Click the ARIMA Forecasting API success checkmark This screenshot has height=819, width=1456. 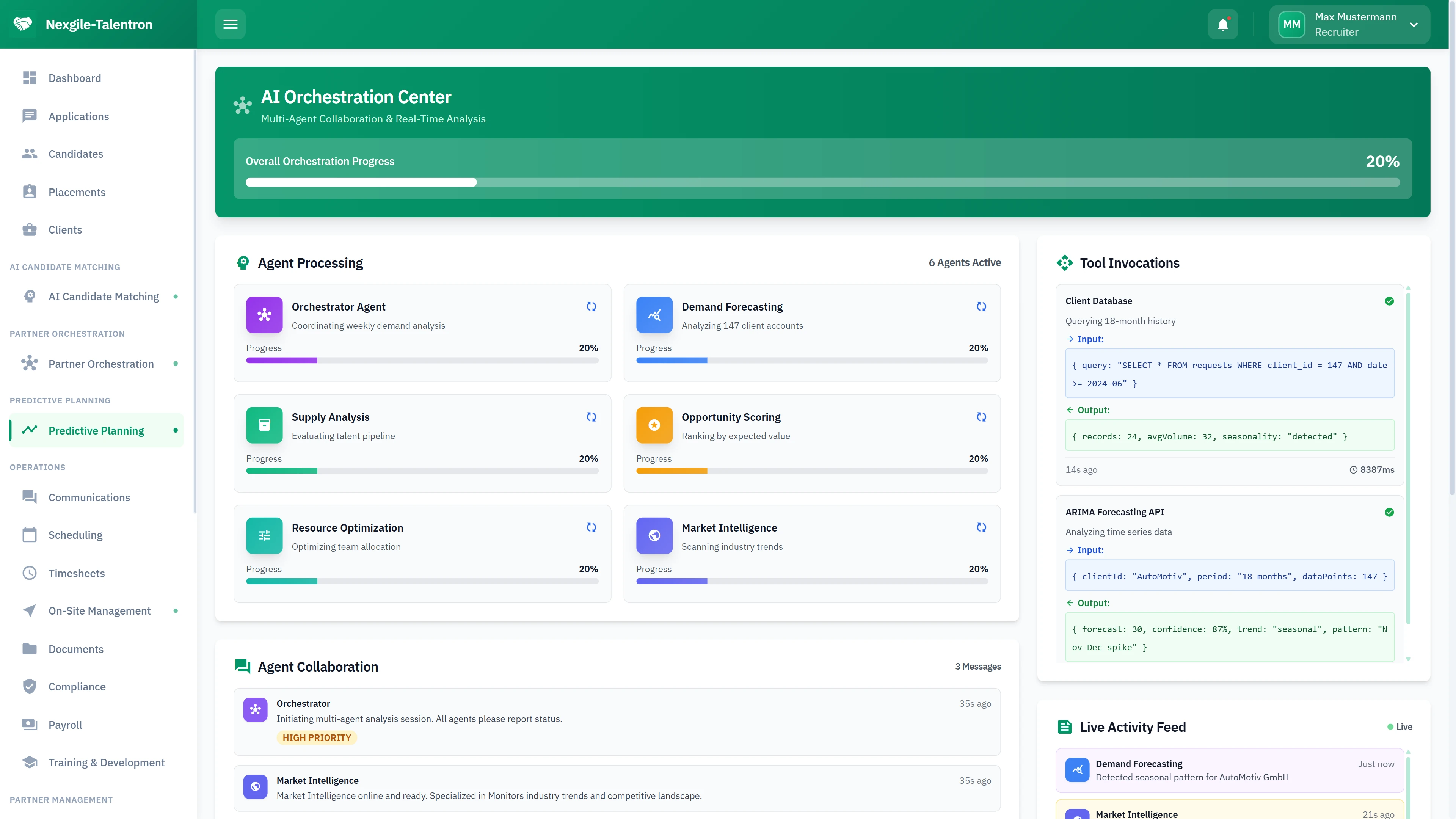point(1390,512)
